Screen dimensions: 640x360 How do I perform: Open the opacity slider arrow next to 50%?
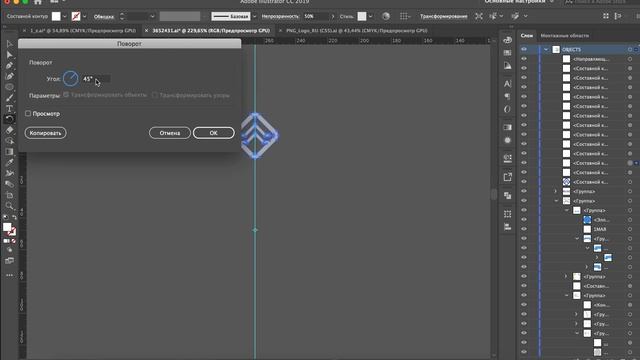tap(333, 16)
